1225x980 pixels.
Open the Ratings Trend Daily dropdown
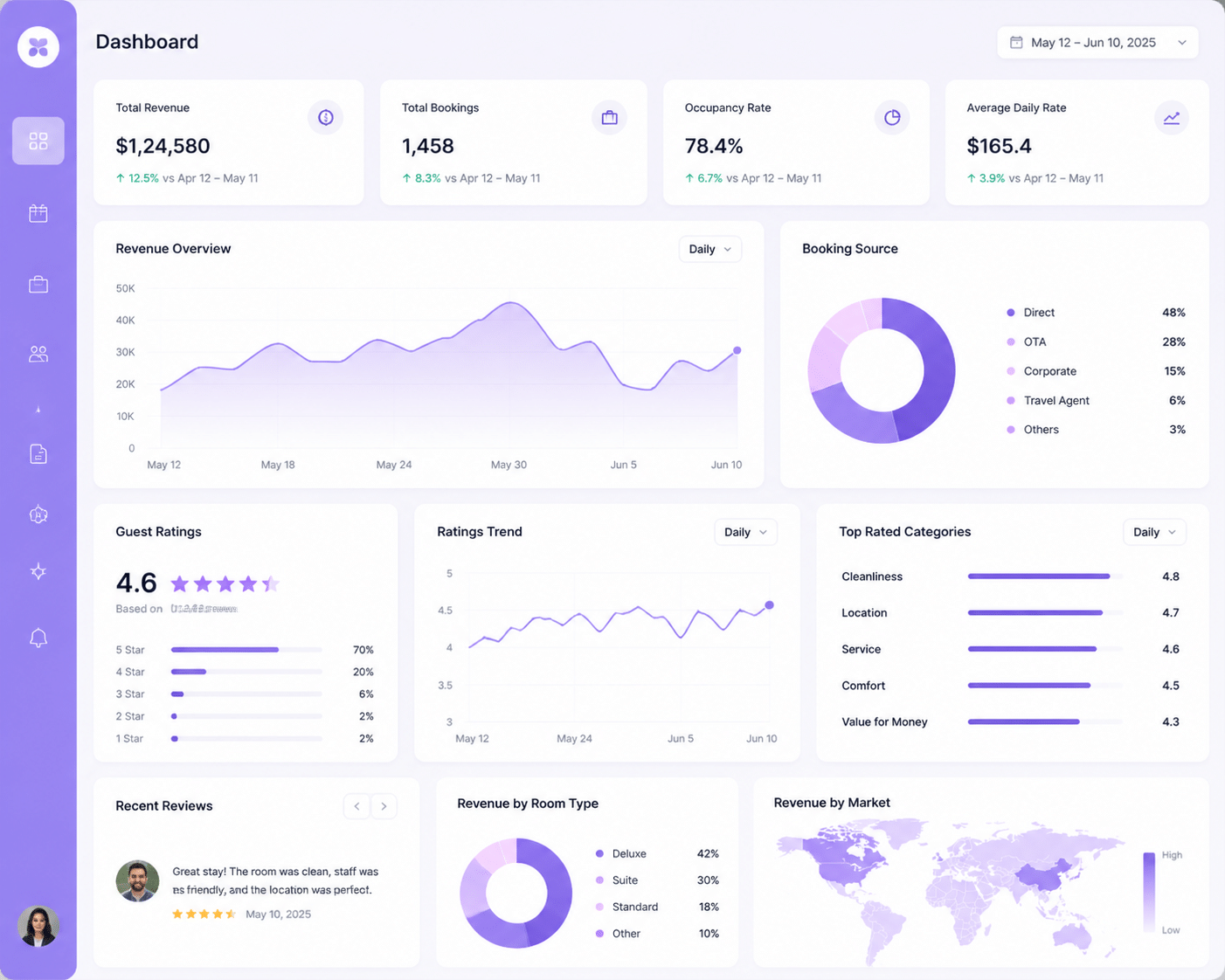745,532
